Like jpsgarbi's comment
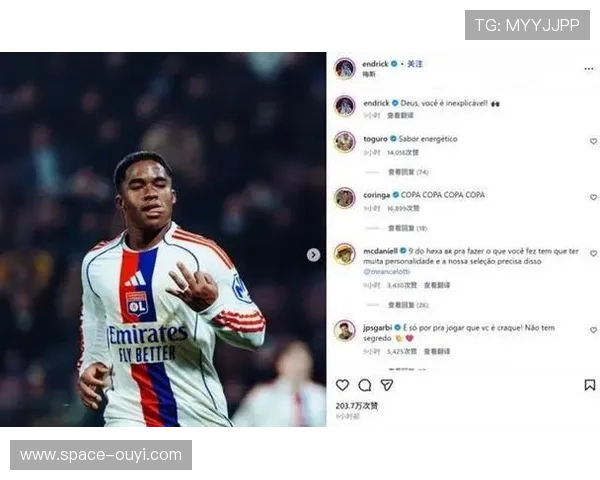Image resolution: width=600 pixels, height=480 pixels. tap(593, 330)
